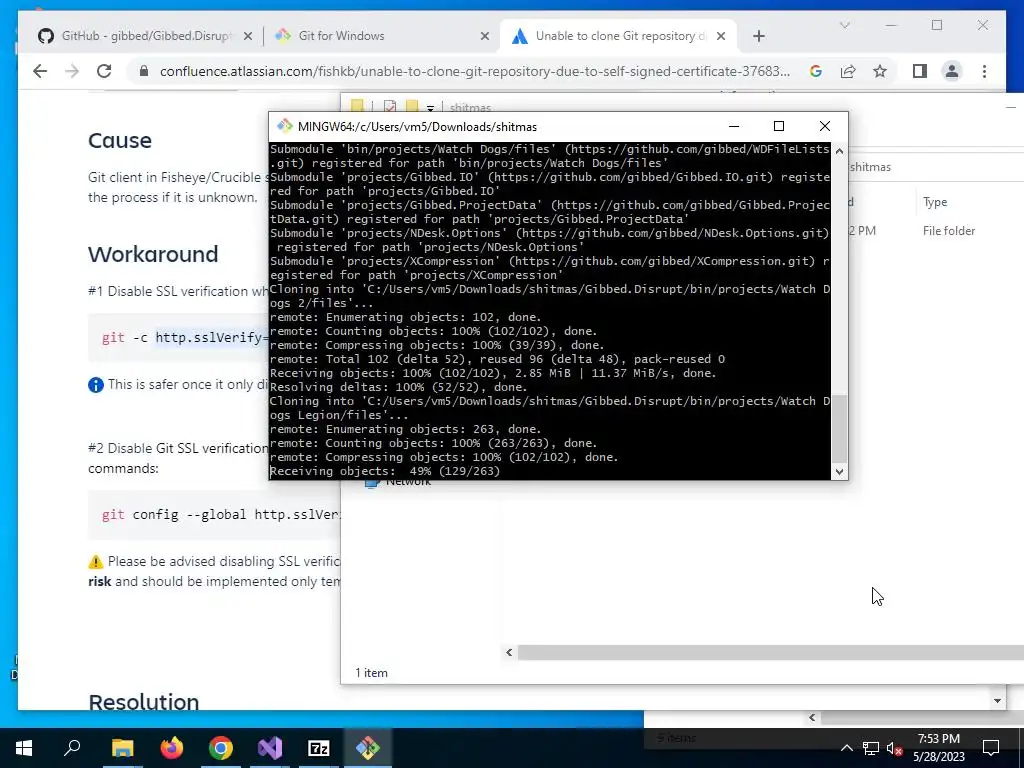Viewport: 1024px width, 768px height.
Task: Open File Explorer quick access toolbar dropdown
Action: 430,108
